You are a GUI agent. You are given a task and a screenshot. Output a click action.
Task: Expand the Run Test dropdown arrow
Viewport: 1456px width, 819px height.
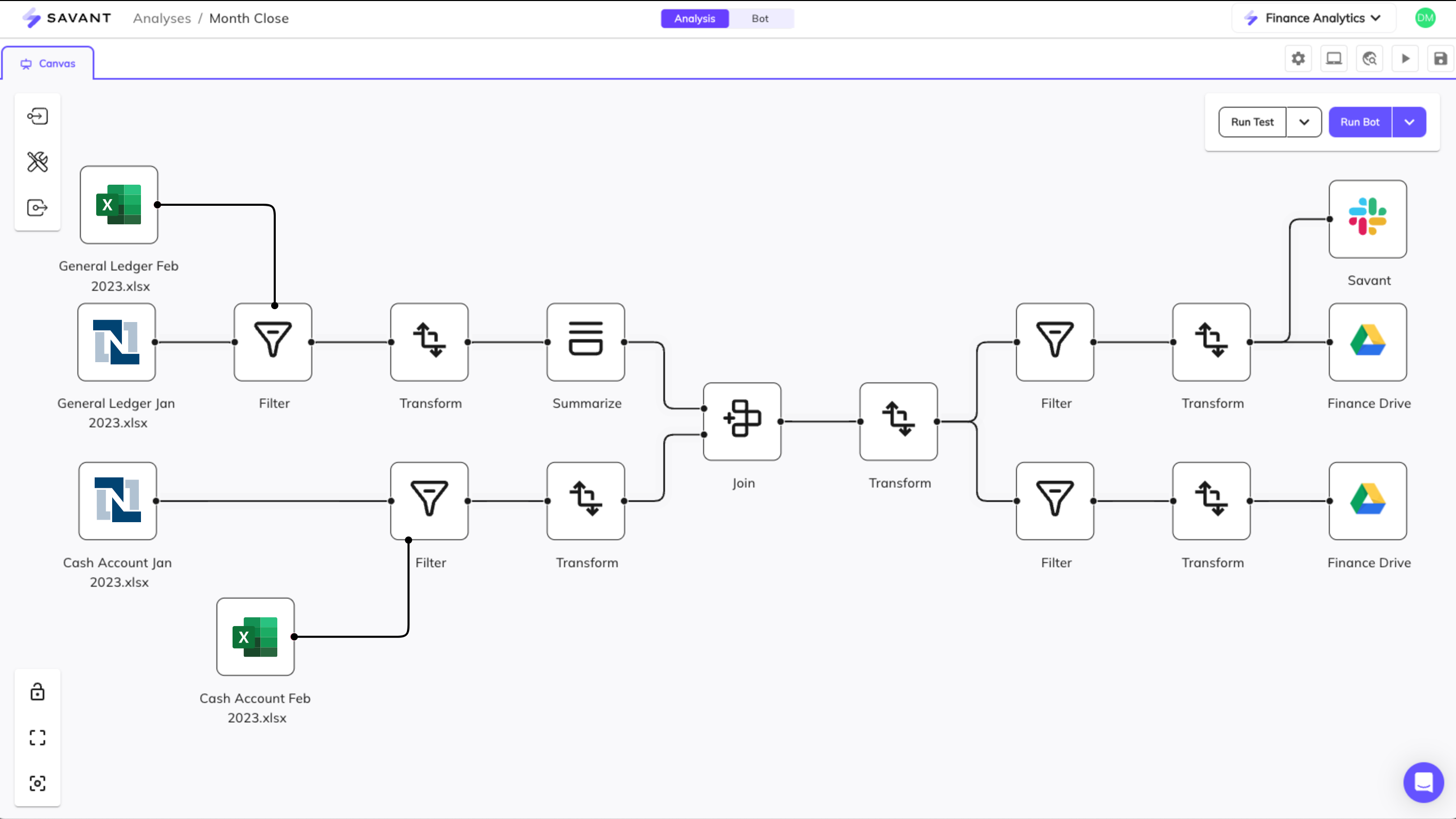[1304, 122]
